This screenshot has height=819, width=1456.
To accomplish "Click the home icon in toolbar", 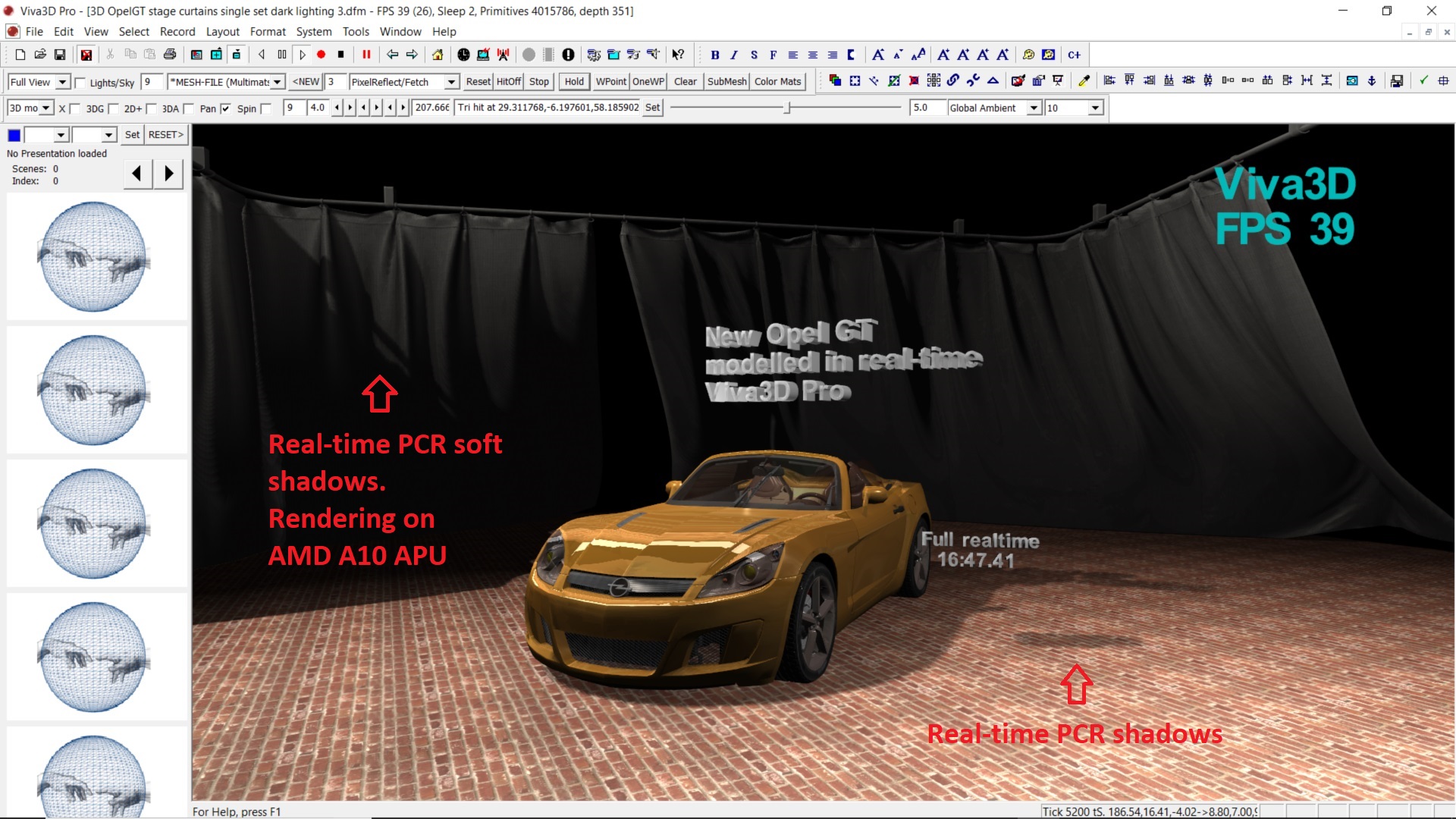I will 438,55.
